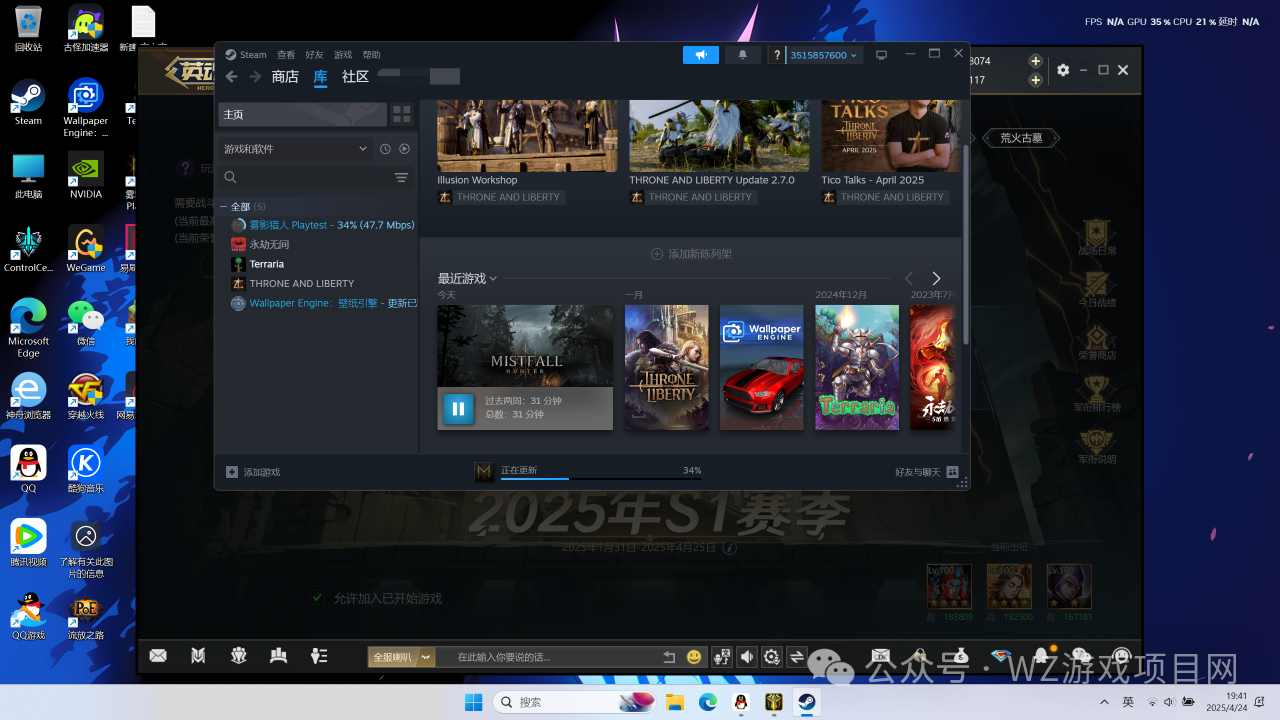1280x720 pixels.
Task: Click the Steam announcements megaphone icon
Action: (700, 55)
